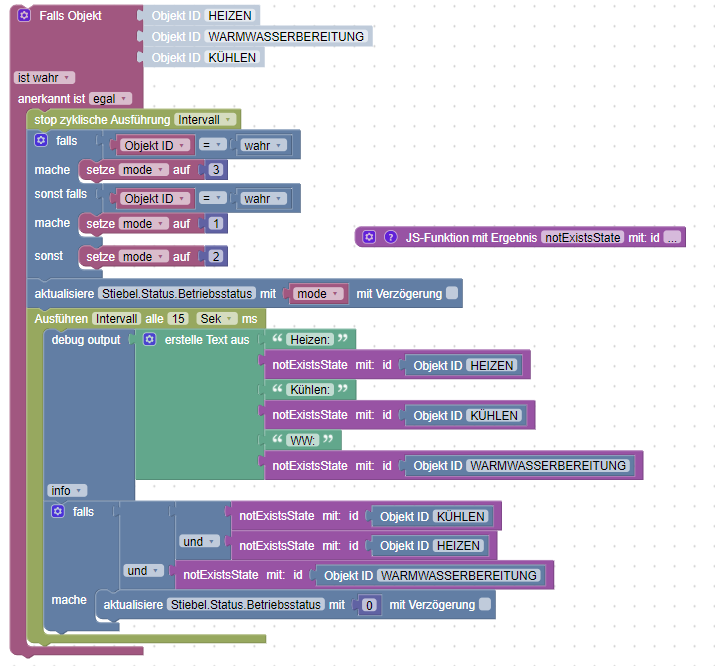The image size is (715, 666).
Task: Open the Sek time unit dropdown
Action: pos(217,318)
